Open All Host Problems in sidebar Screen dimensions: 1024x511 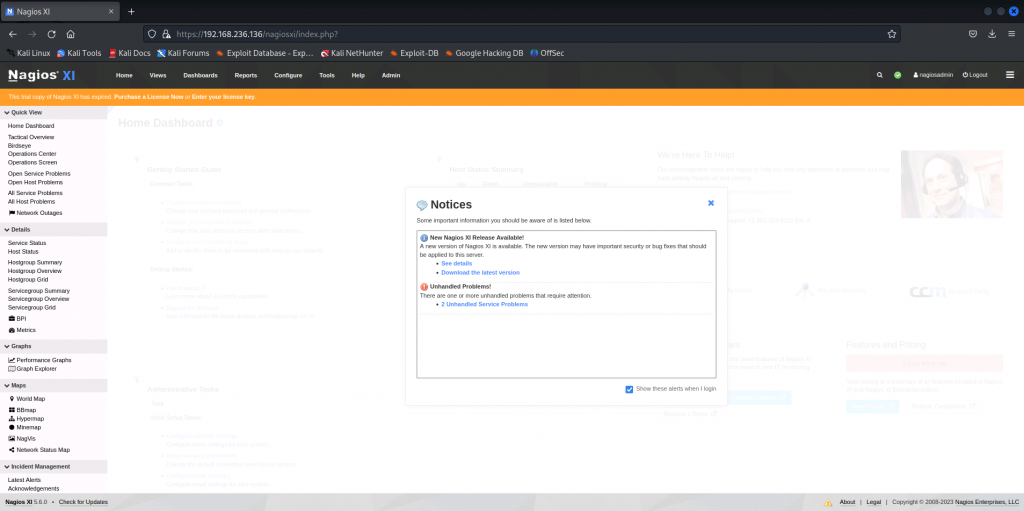31,202
